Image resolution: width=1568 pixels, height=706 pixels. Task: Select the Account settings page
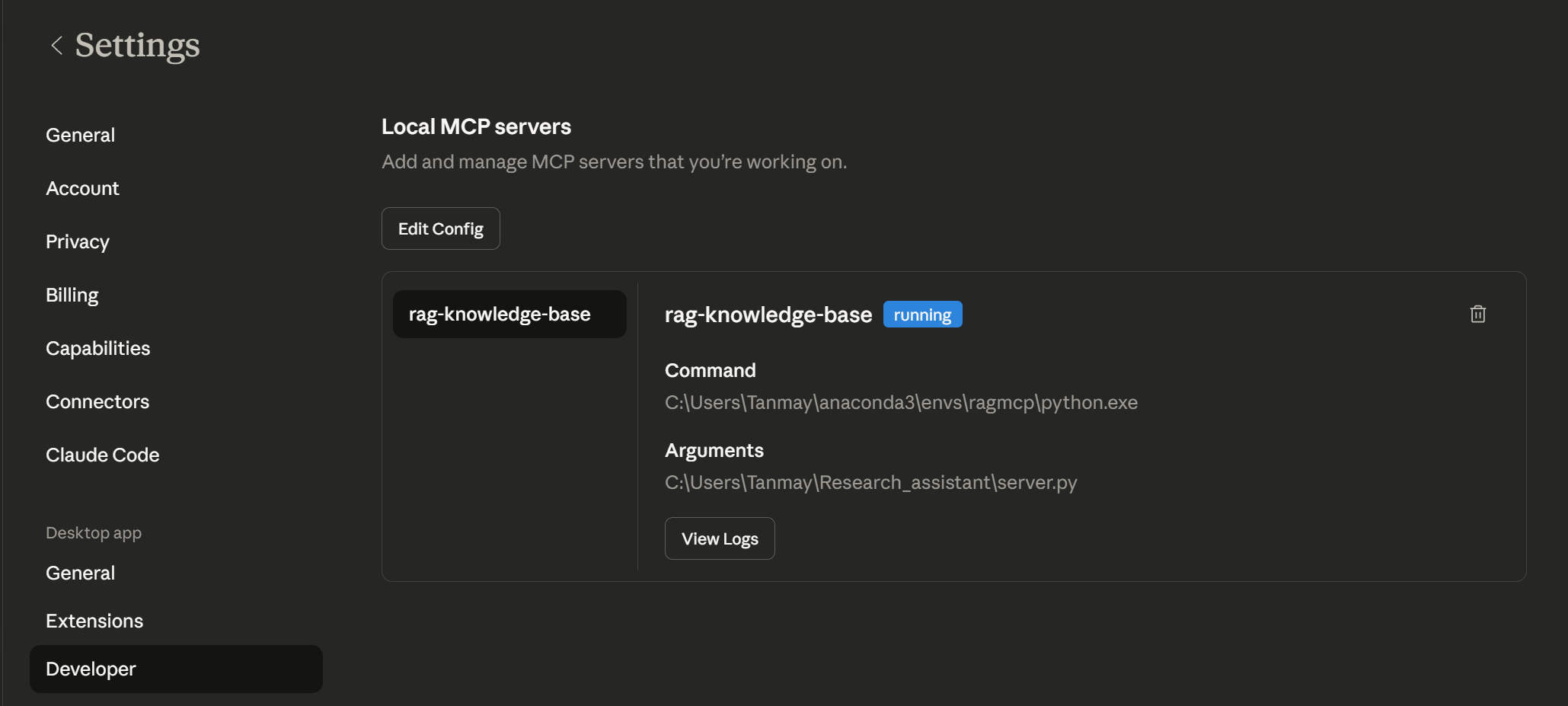82,188
